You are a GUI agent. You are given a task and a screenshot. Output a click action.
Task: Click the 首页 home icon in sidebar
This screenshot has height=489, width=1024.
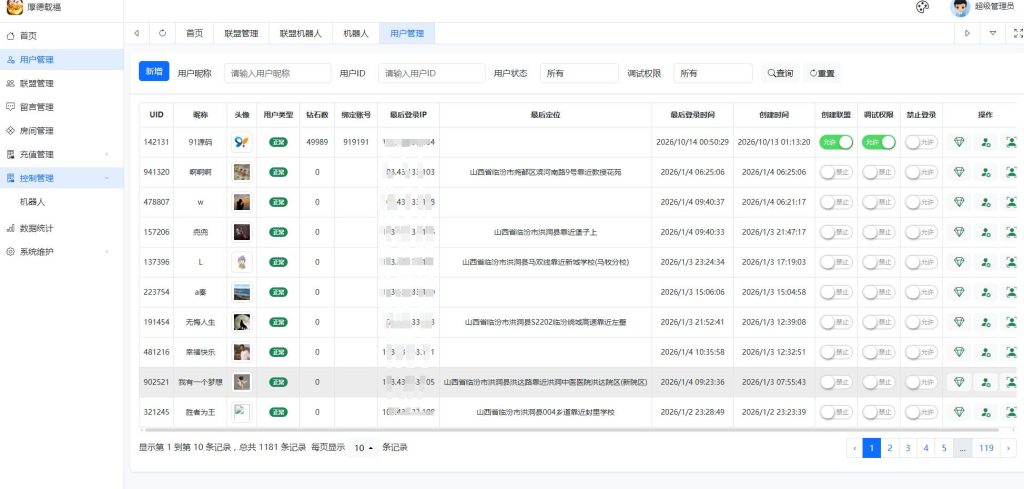(x=10, y=36)
